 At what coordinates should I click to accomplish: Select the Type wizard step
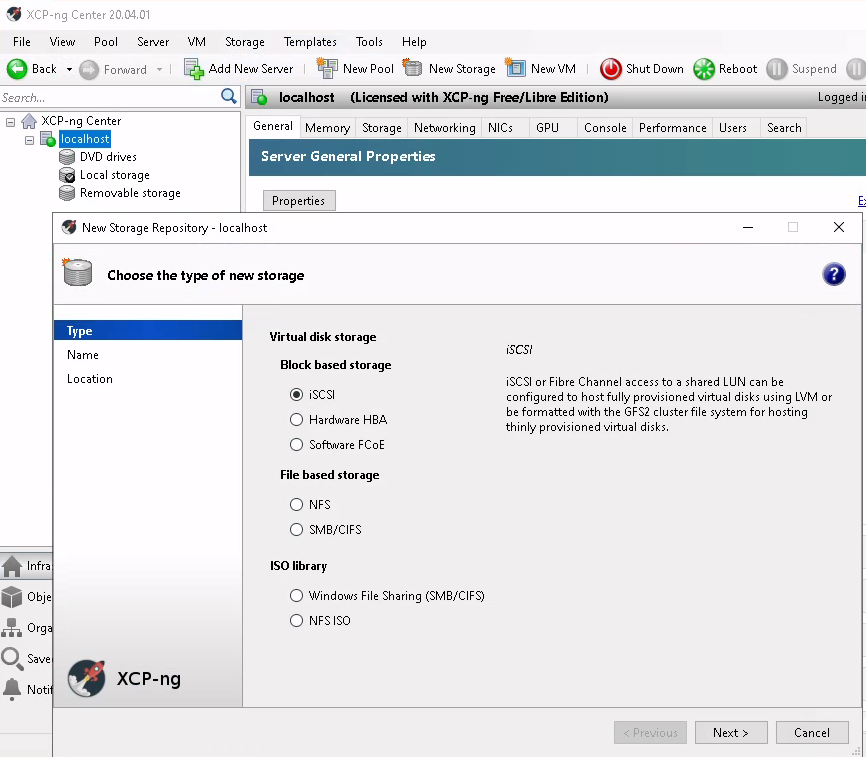(x=148, y=331)
